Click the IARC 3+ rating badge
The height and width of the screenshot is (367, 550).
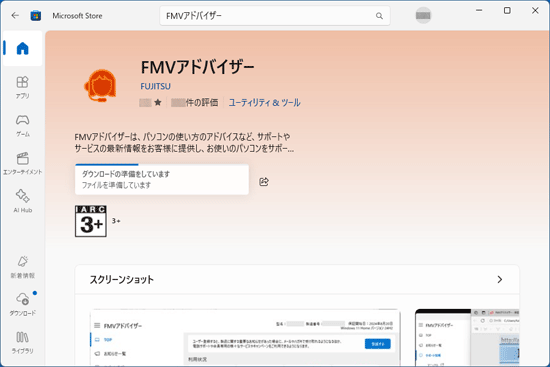point(91,221)
